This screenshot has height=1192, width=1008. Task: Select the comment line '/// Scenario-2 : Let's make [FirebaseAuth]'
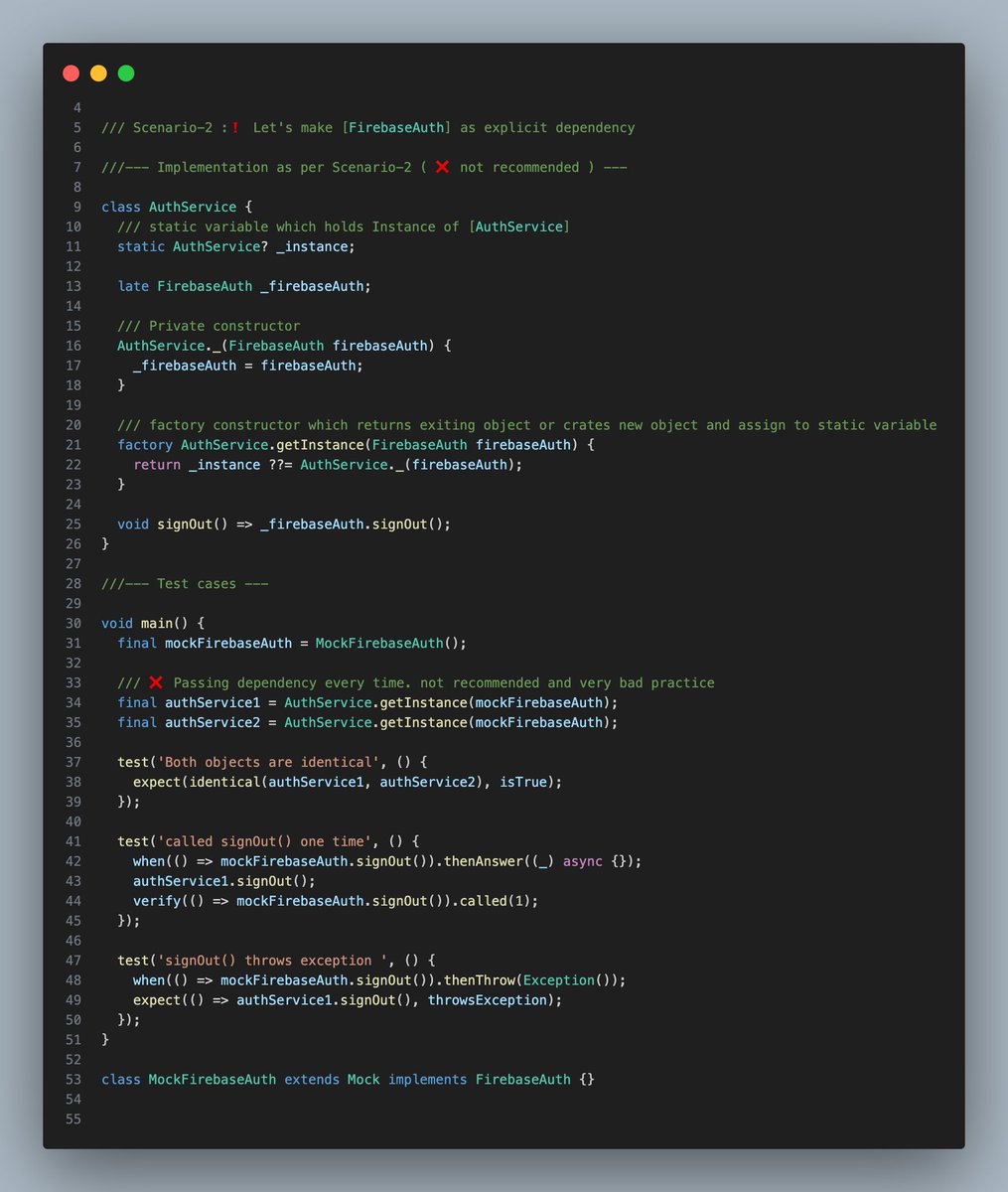[x=368, y=127]
